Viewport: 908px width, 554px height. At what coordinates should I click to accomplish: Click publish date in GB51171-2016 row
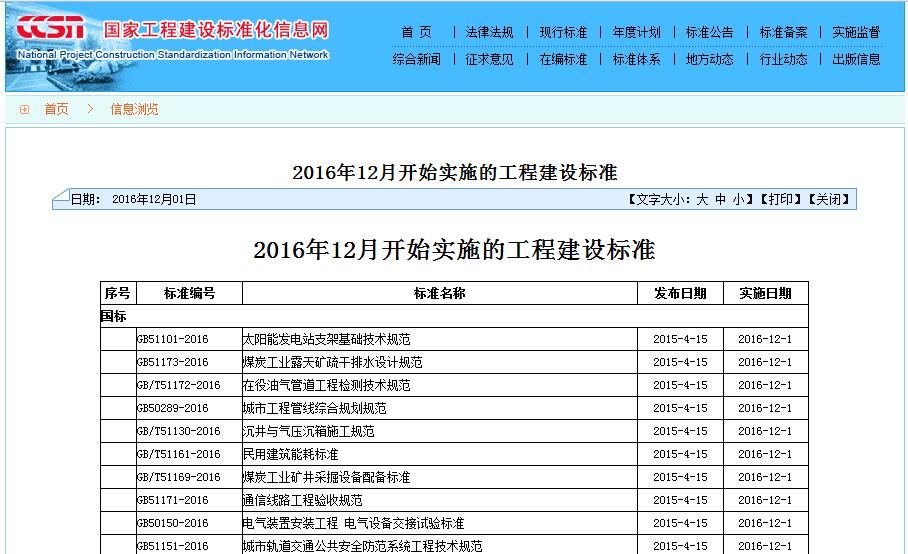(680, 500)
